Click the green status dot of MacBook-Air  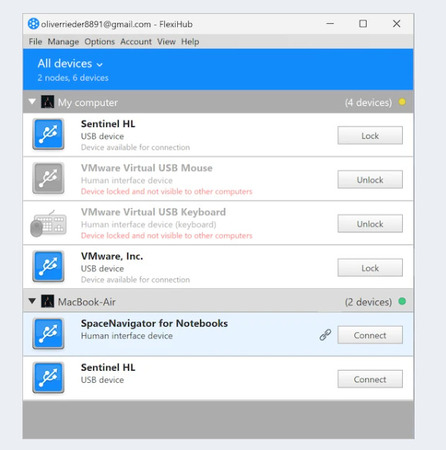coord(402,301)
